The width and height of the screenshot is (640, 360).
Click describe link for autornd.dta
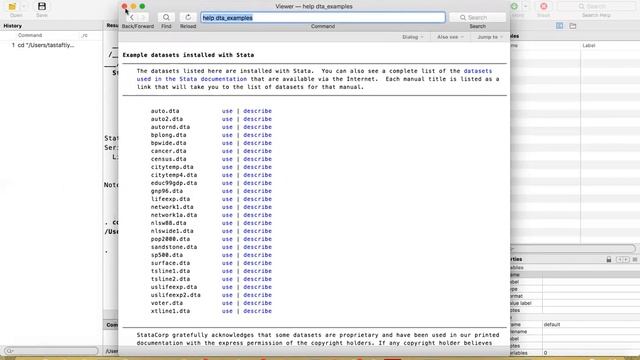click(x=258, y=127)
